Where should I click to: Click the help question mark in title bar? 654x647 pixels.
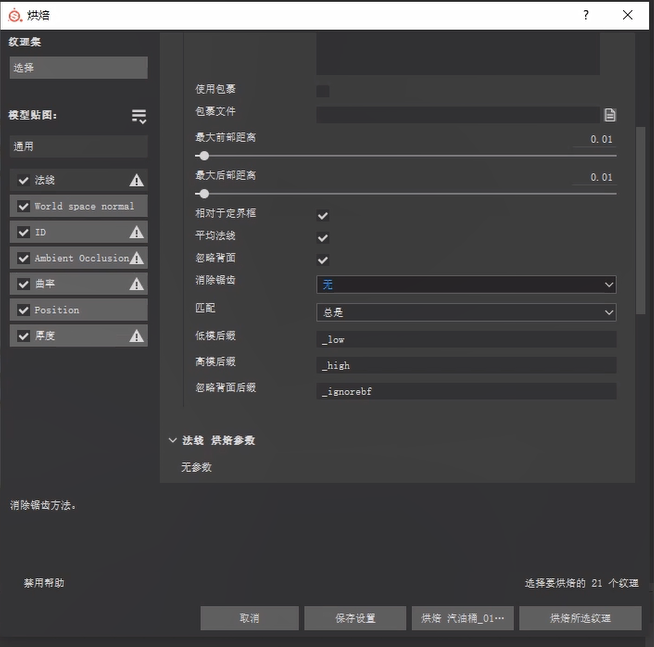click(x=586, y=15)
